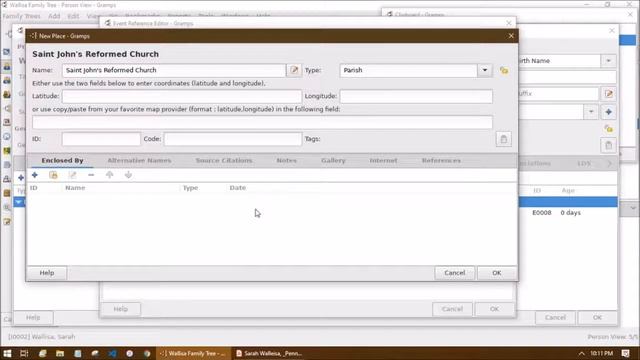Click the Longitude input field
This screenshot has width=640, height=360.
coord(416,96)
